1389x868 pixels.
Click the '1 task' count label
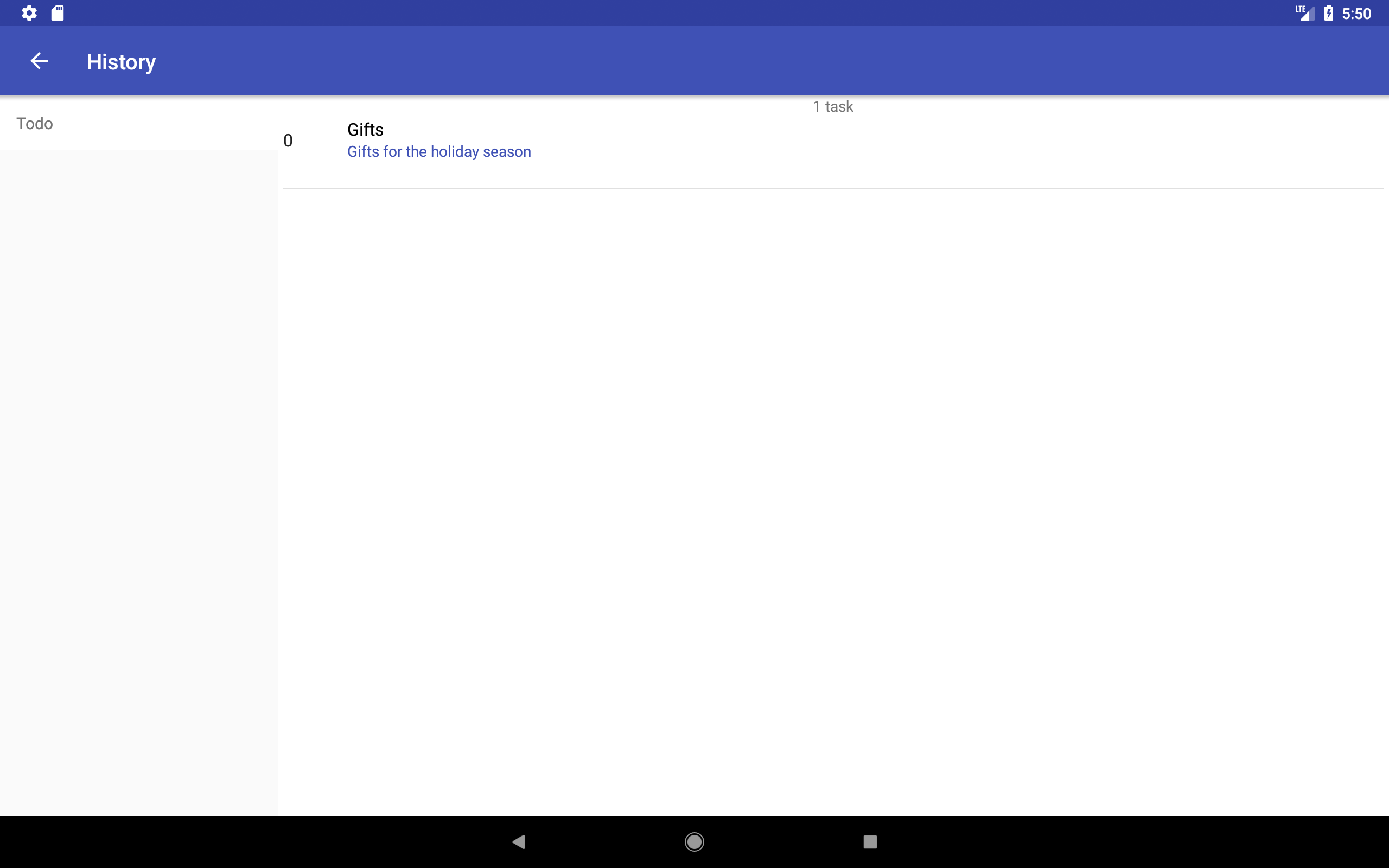(833, 107)
